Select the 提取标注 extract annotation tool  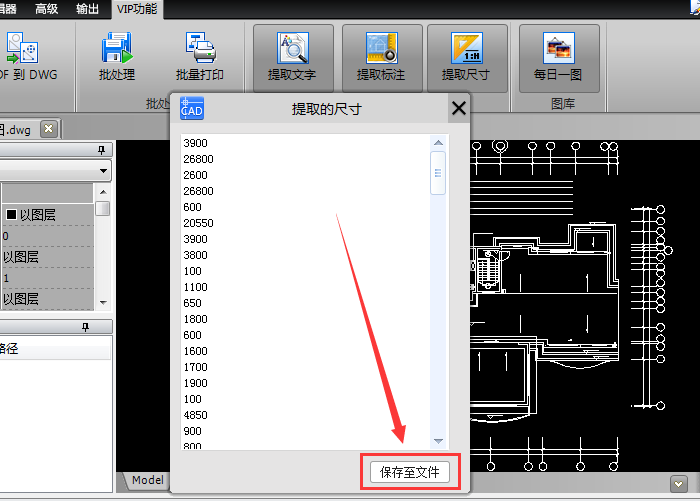point(382,58)
